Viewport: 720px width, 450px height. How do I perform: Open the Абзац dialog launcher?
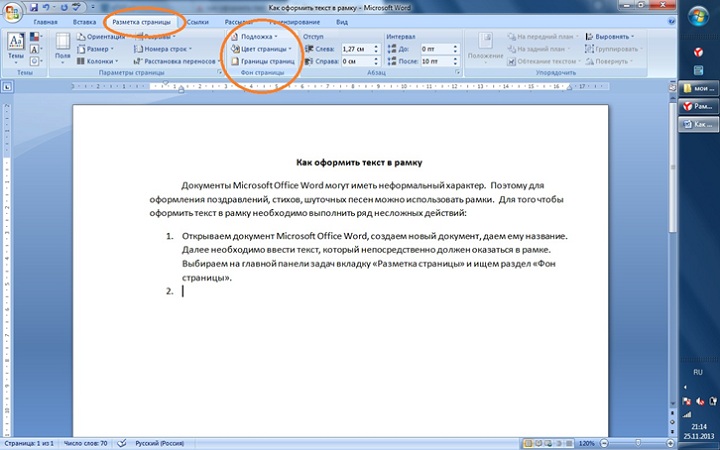[457, 73]
